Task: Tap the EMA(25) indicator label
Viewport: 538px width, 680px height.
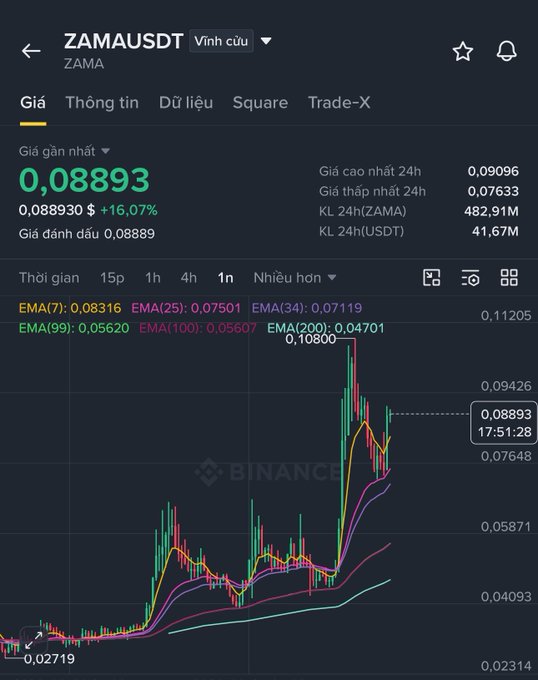Action: click(186, 308)
